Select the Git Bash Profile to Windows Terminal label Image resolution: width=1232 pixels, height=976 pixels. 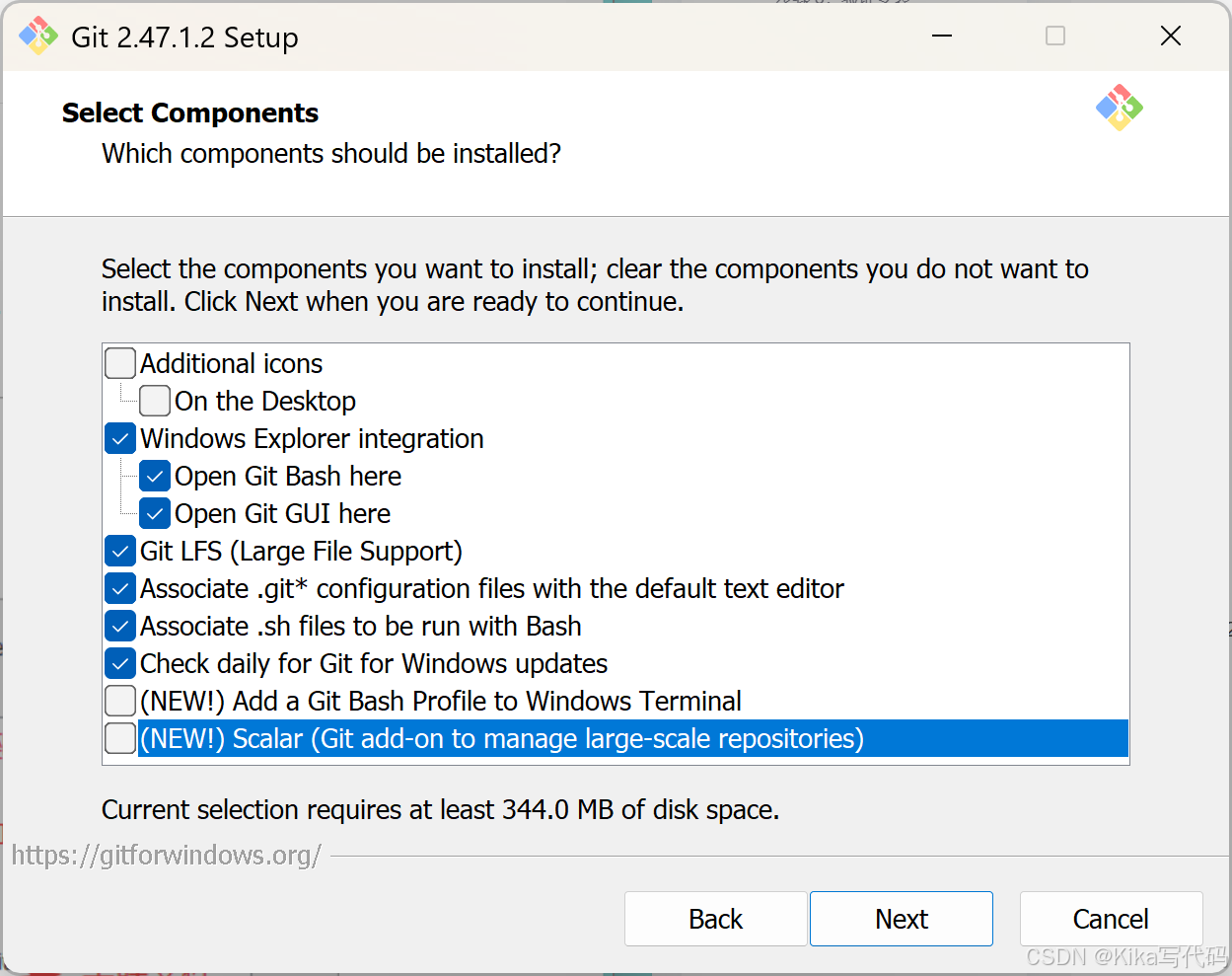tap(441, 701)
